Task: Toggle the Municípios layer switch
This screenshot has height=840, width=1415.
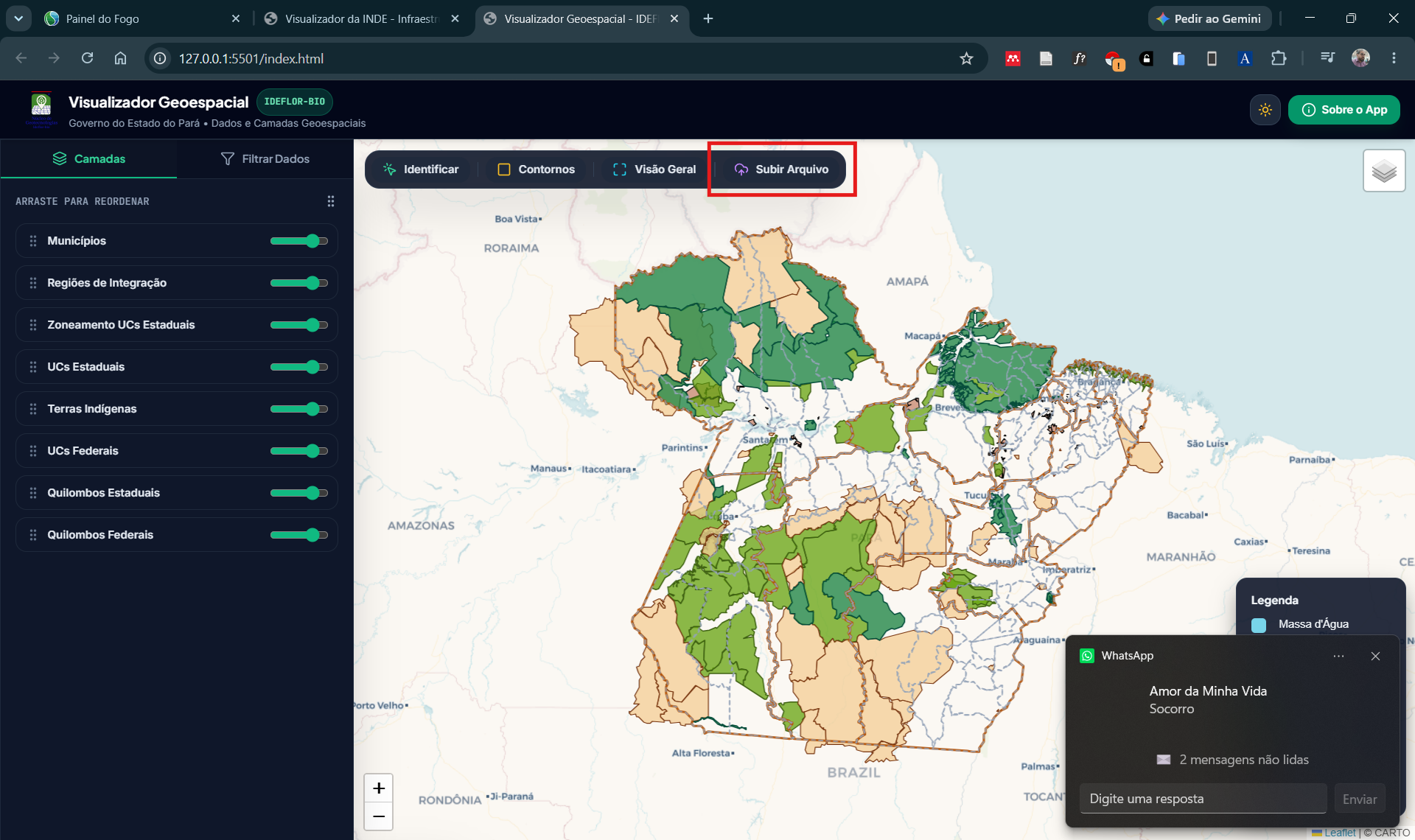Action: pos(298,241)
